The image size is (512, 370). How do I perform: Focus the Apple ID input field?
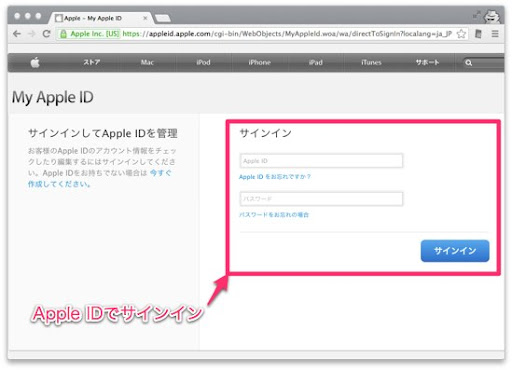[x=321, y=161]
